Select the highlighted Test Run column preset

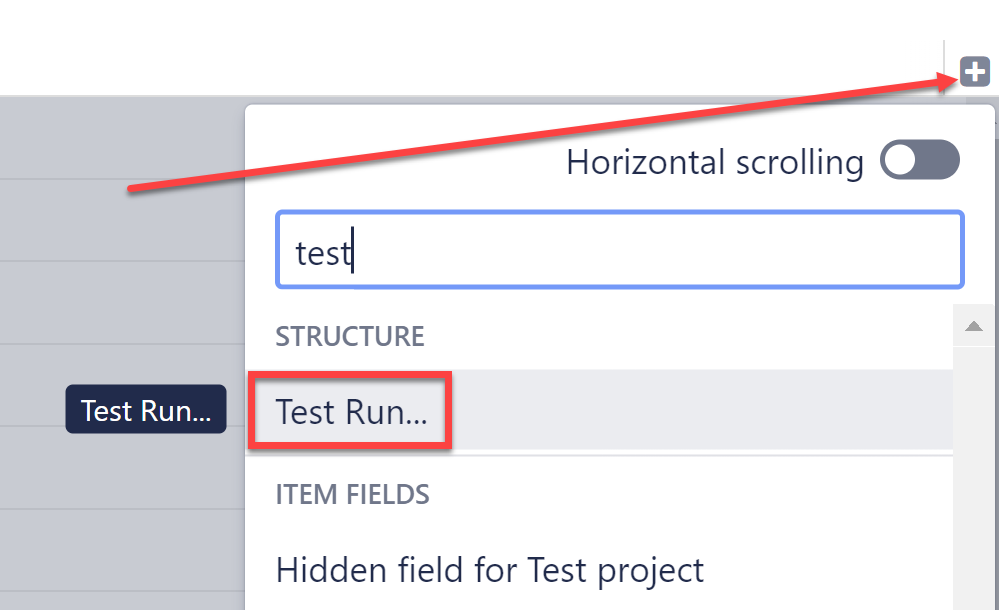[350, 410]
